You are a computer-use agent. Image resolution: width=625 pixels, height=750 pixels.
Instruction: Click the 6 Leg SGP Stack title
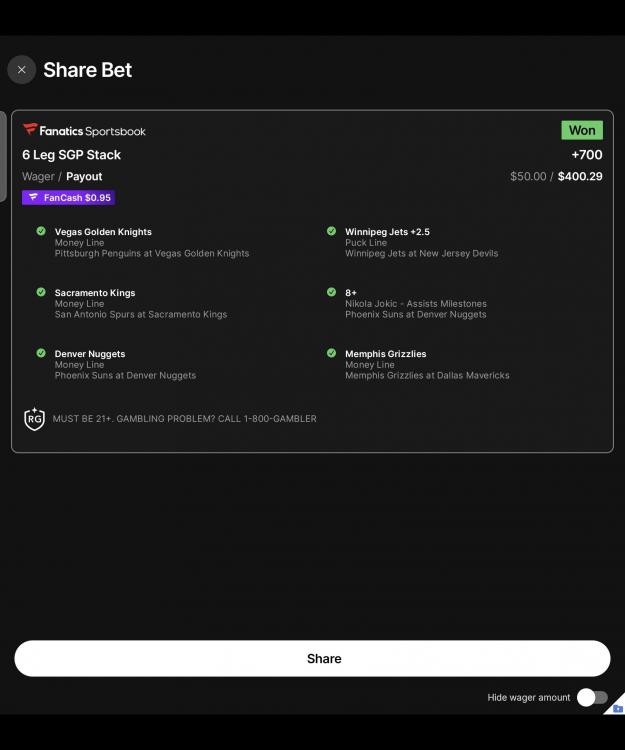pyautogui.click(x=72, y=155)
